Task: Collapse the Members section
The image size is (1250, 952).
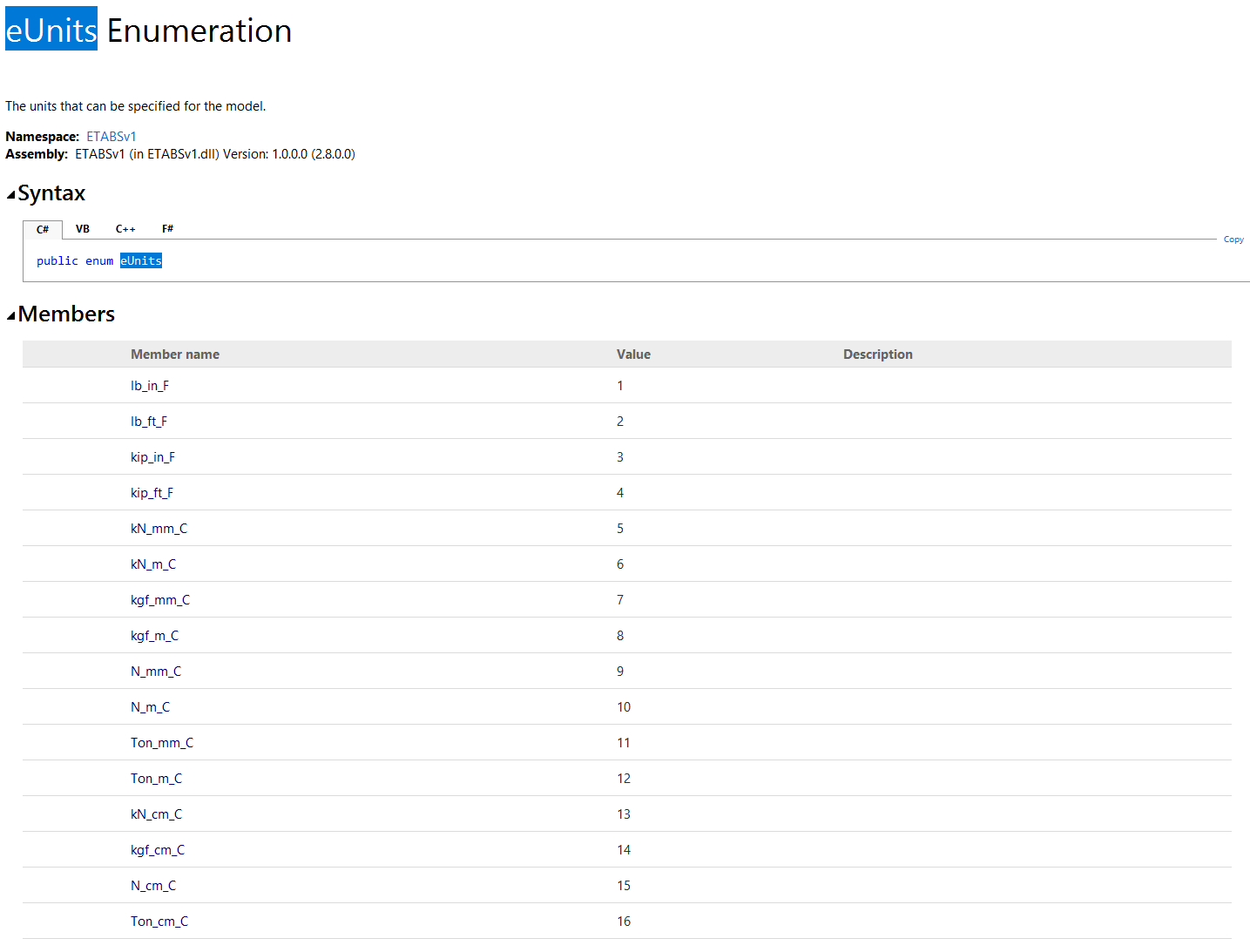Action: 11,315
